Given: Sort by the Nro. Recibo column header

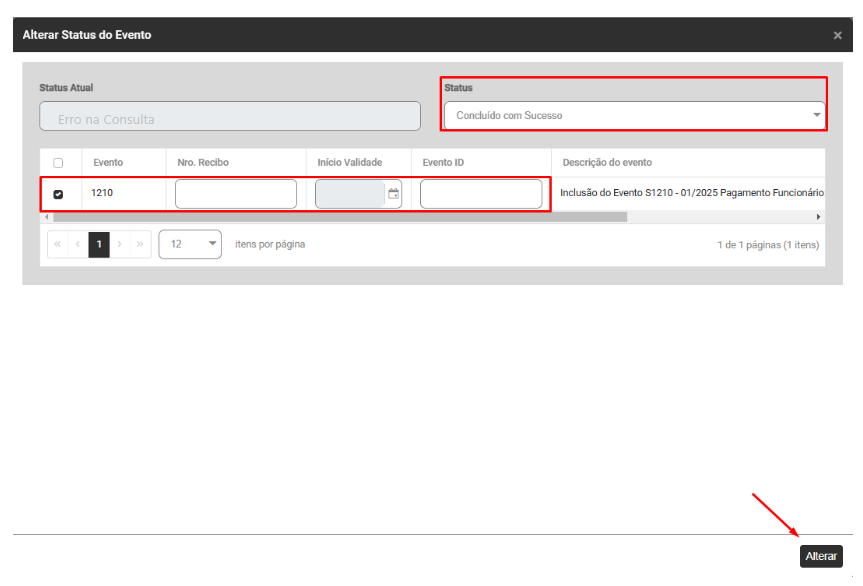Looking at the screenshot, I should pyautogui.click(x=203, y=162).
